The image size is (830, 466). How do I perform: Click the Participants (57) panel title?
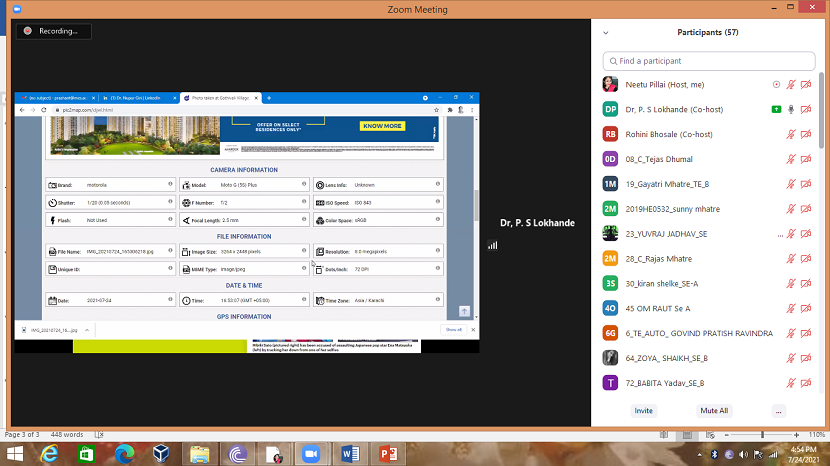pyautogui.click(x=708, y=32)
